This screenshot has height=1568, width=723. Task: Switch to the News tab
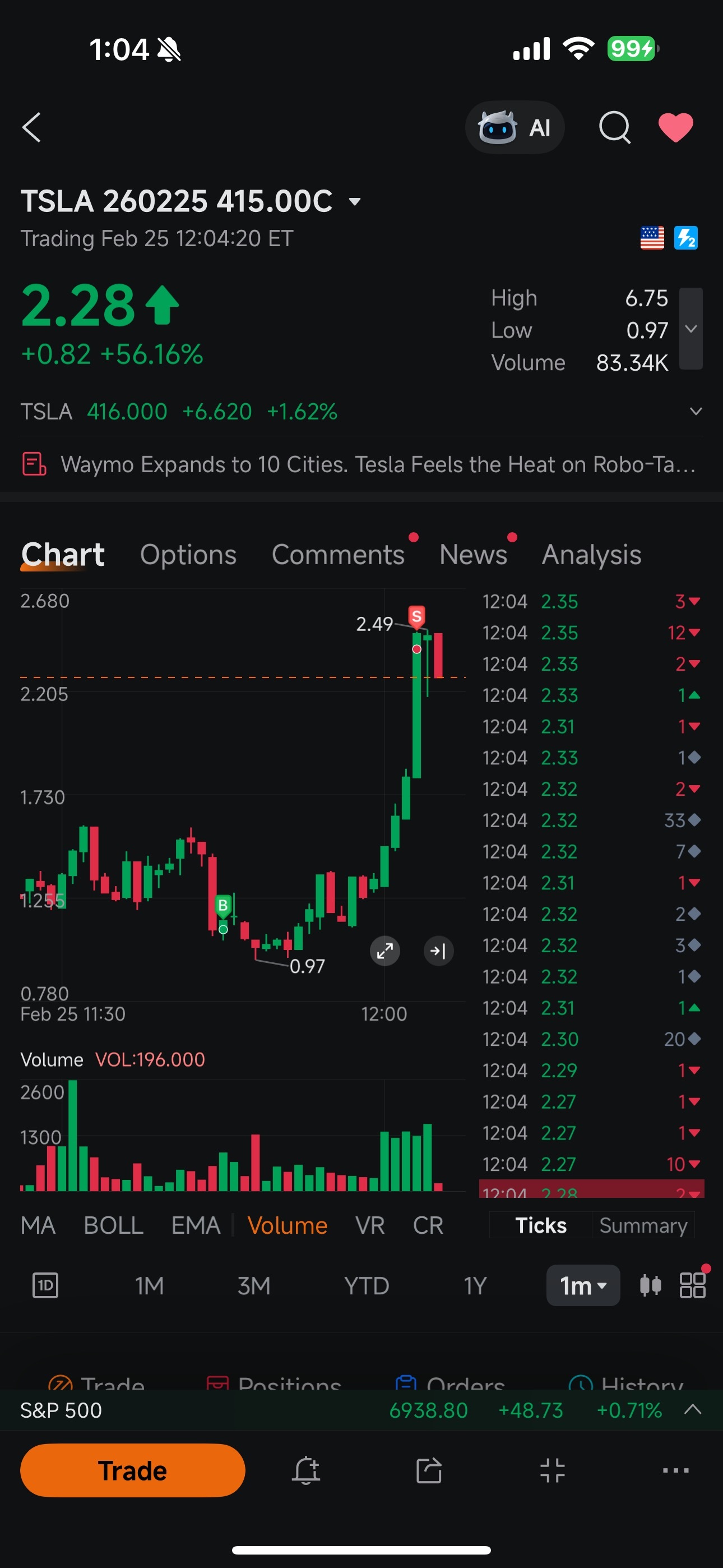pyautogui.click(x=473, y=555)
